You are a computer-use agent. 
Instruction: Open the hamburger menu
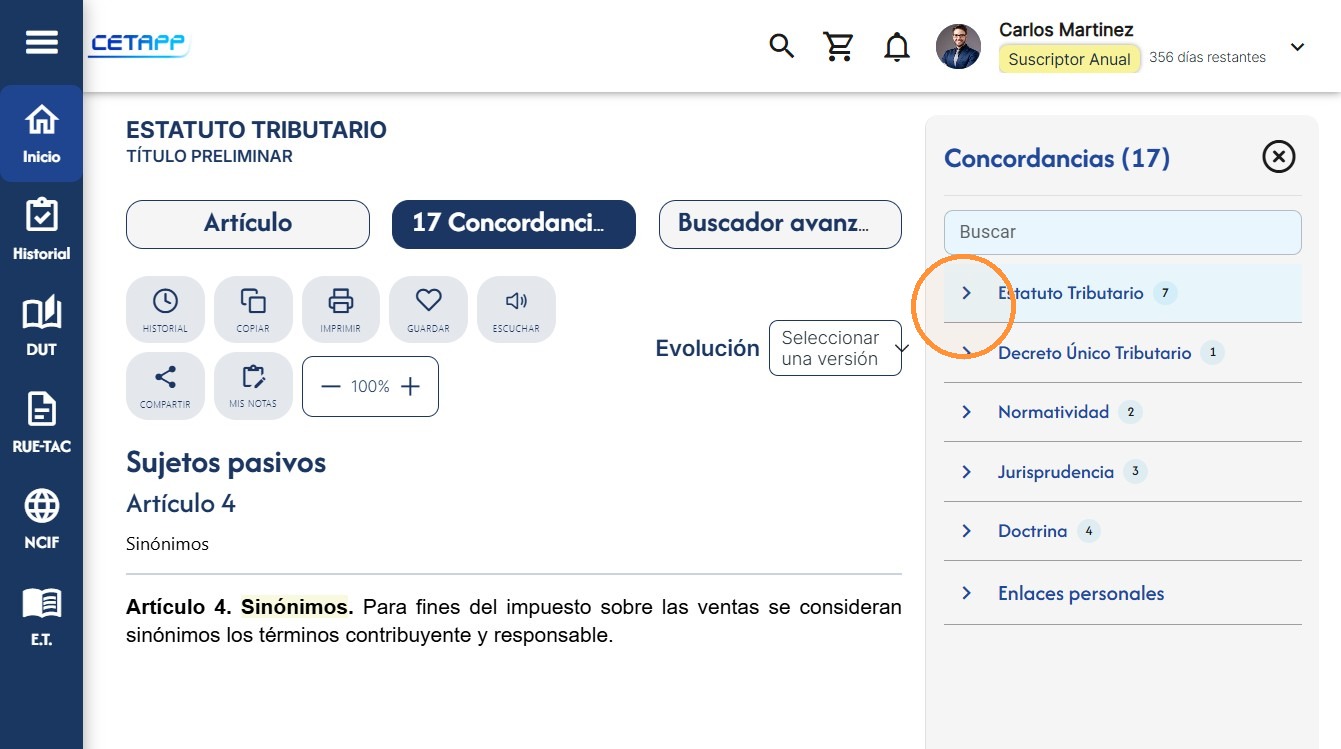point(41,42)
